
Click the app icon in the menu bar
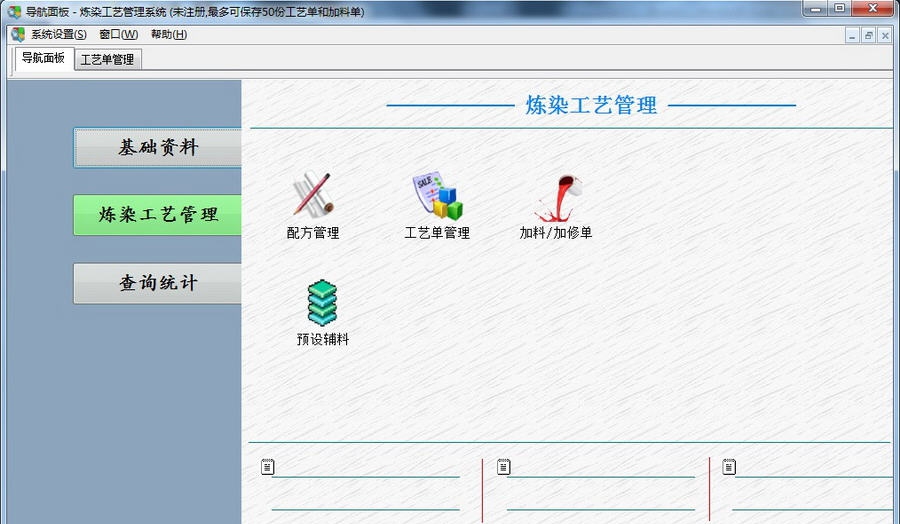point(18,34)
